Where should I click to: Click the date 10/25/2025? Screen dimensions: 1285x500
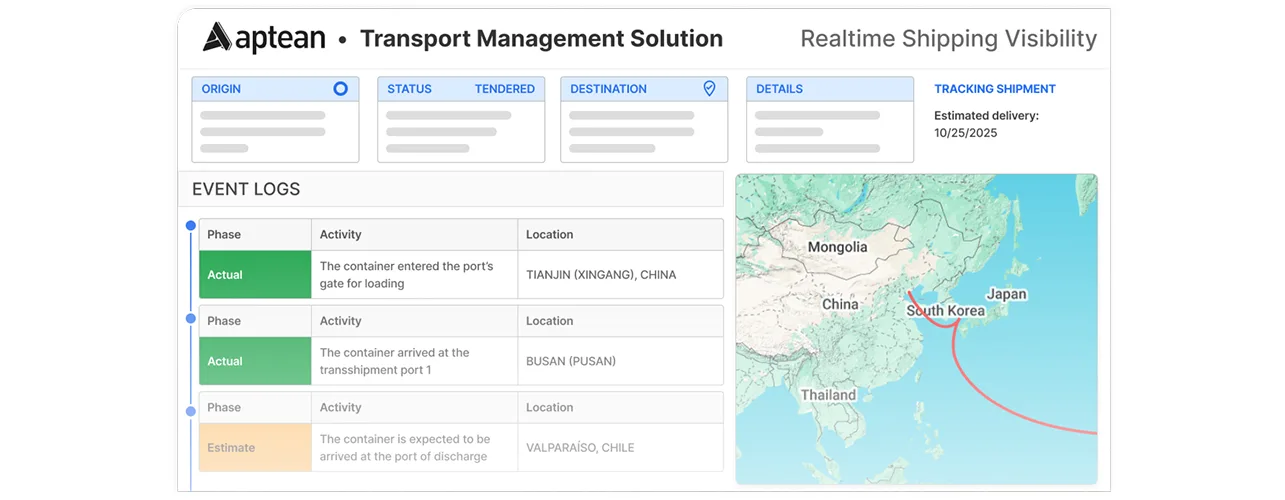966,133
